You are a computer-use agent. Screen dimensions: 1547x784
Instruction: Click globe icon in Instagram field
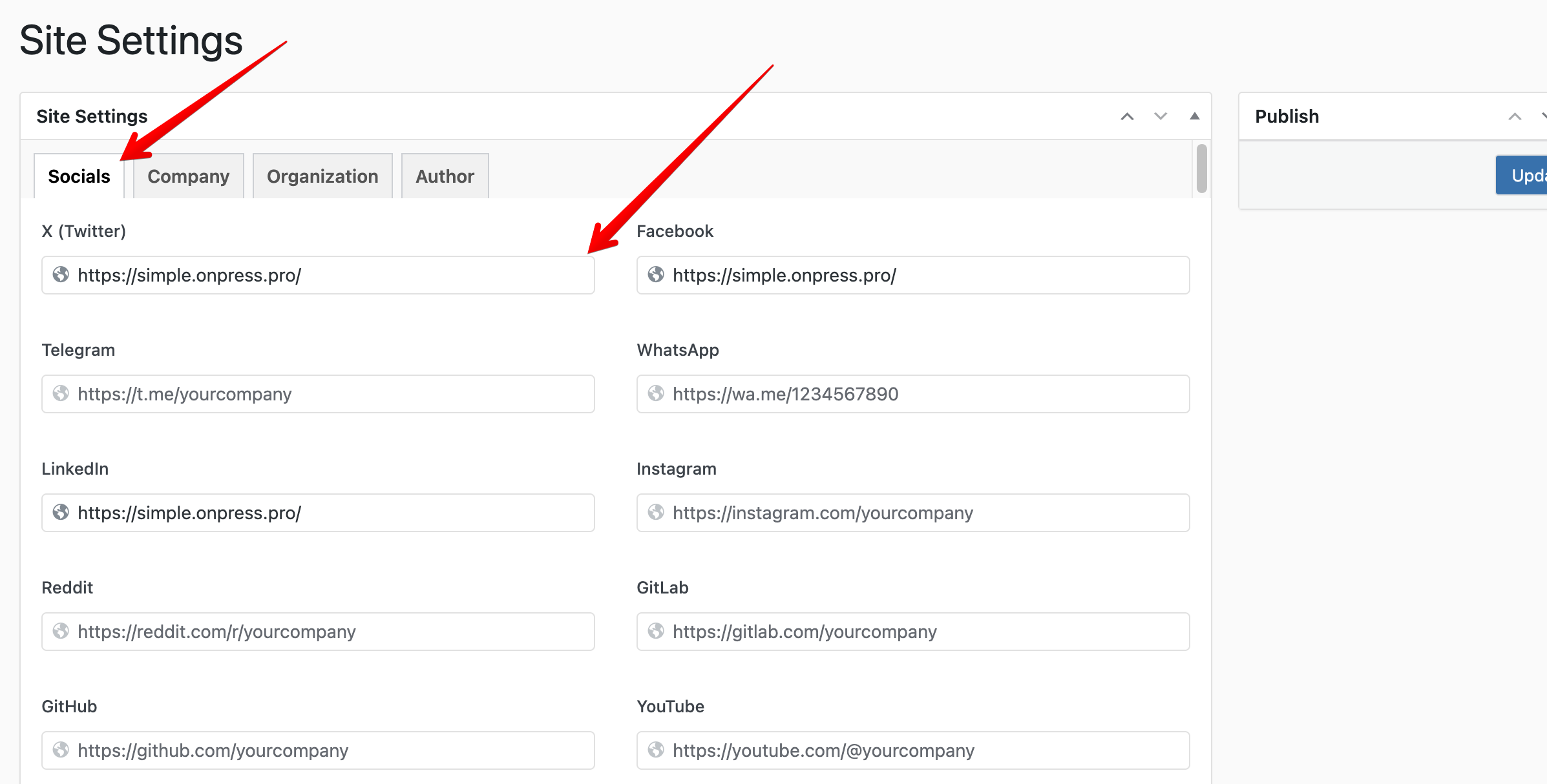(656, 513)
